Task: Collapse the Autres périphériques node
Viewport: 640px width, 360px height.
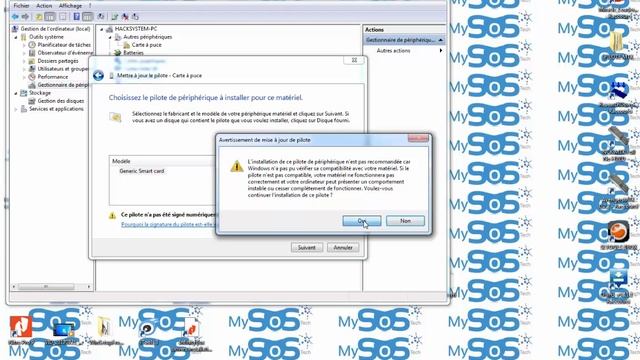Action: [110, 37]
